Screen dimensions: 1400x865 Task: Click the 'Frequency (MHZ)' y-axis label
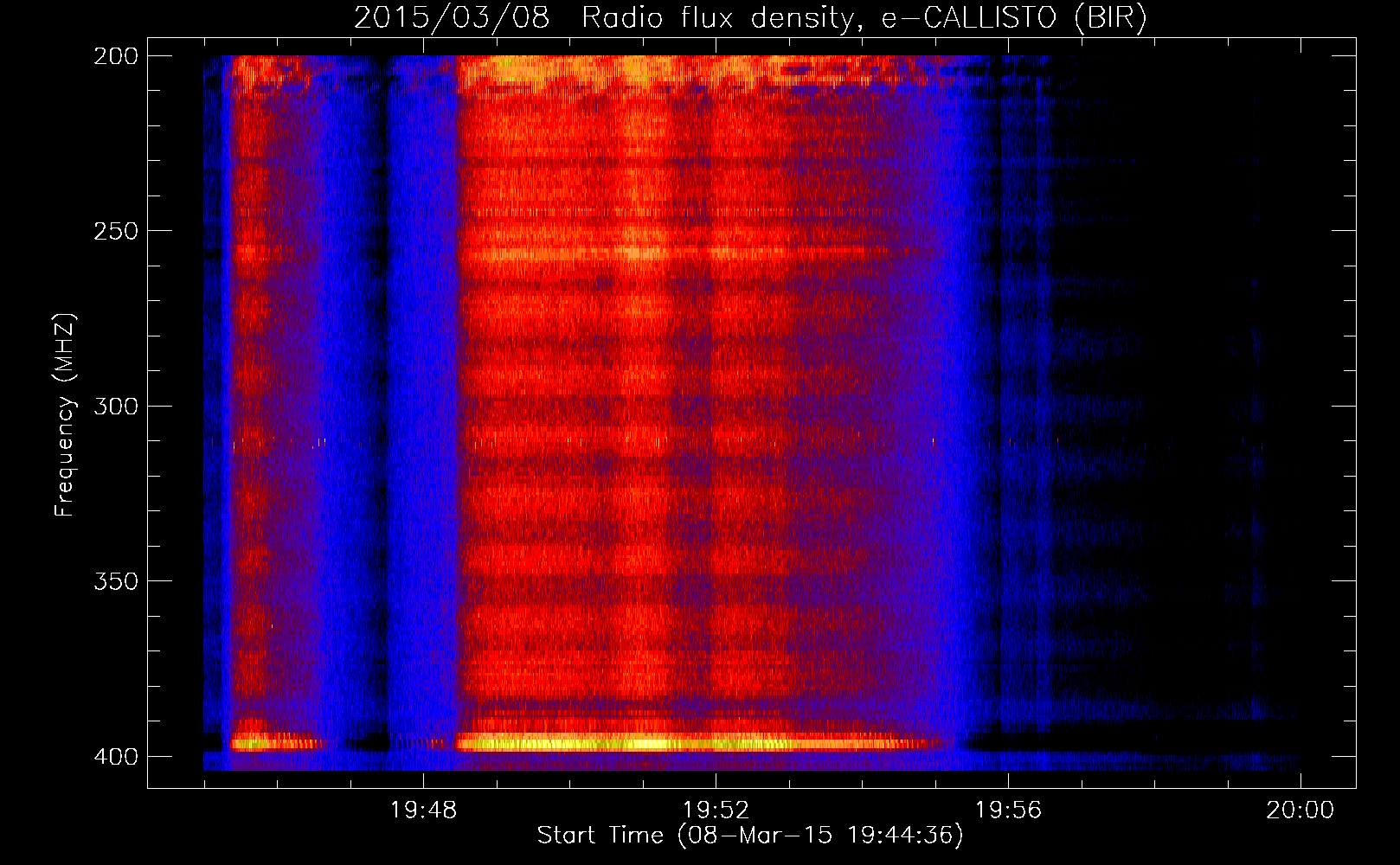pos(65,415)
